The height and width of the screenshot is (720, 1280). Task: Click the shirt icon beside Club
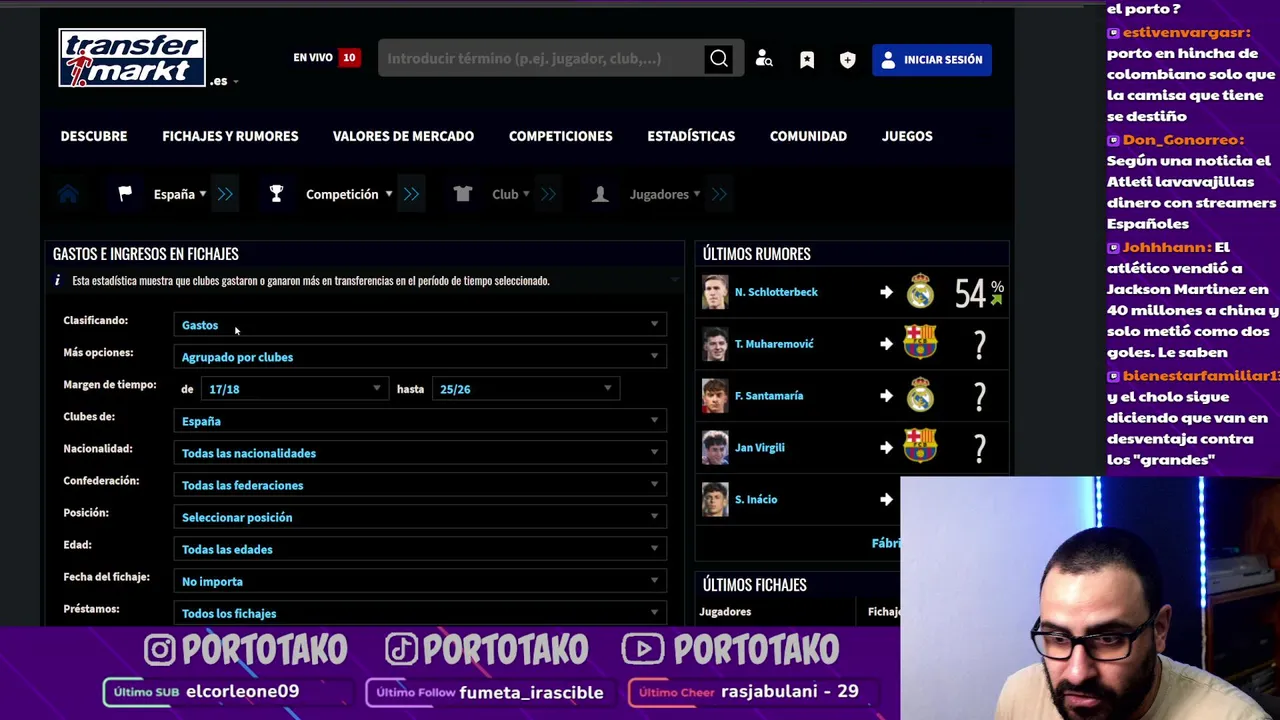click(x=462, y=194)
